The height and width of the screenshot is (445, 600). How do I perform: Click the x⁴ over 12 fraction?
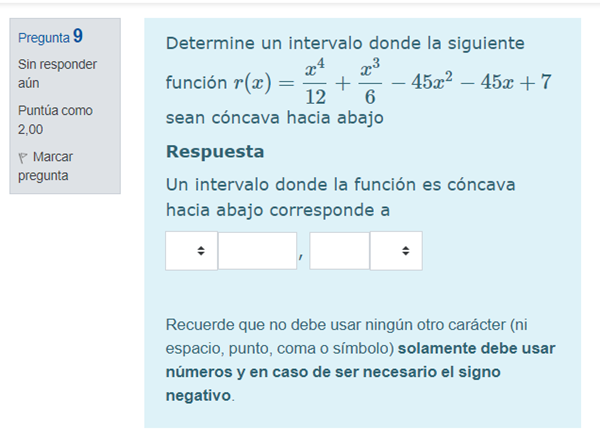(314, 82)
